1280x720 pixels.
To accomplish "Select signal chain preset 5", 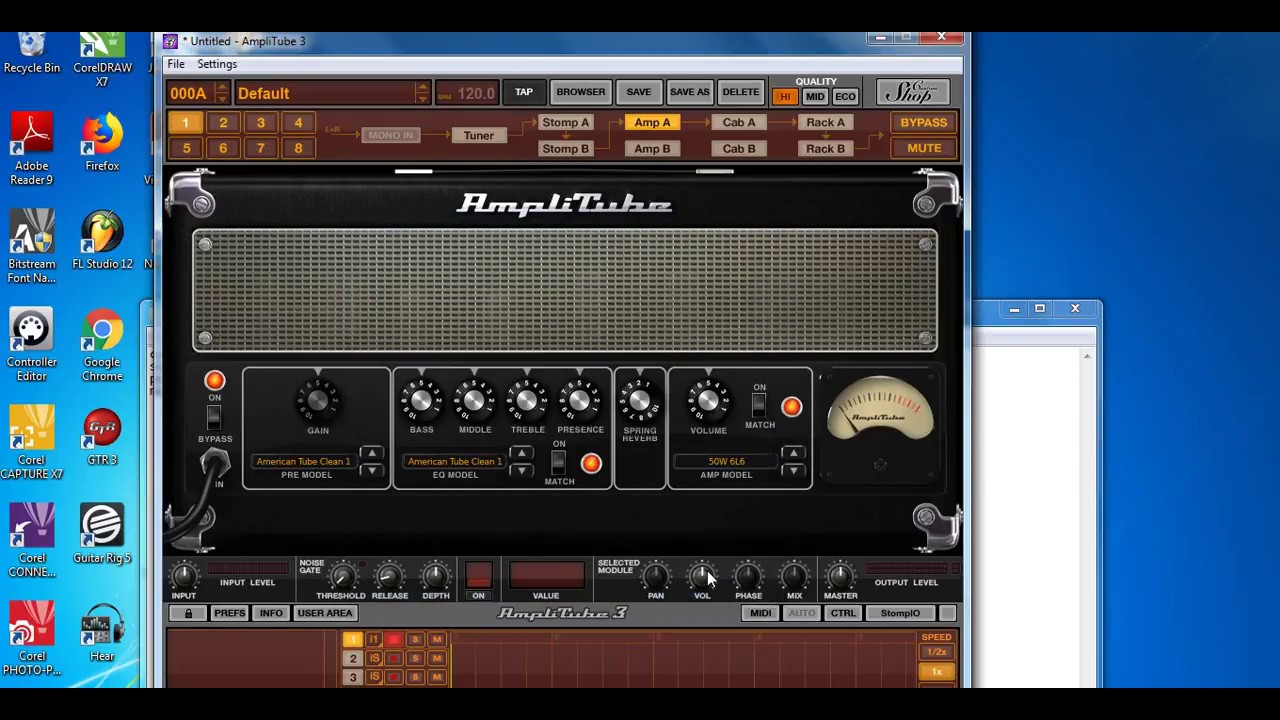I will click(186, 148).
